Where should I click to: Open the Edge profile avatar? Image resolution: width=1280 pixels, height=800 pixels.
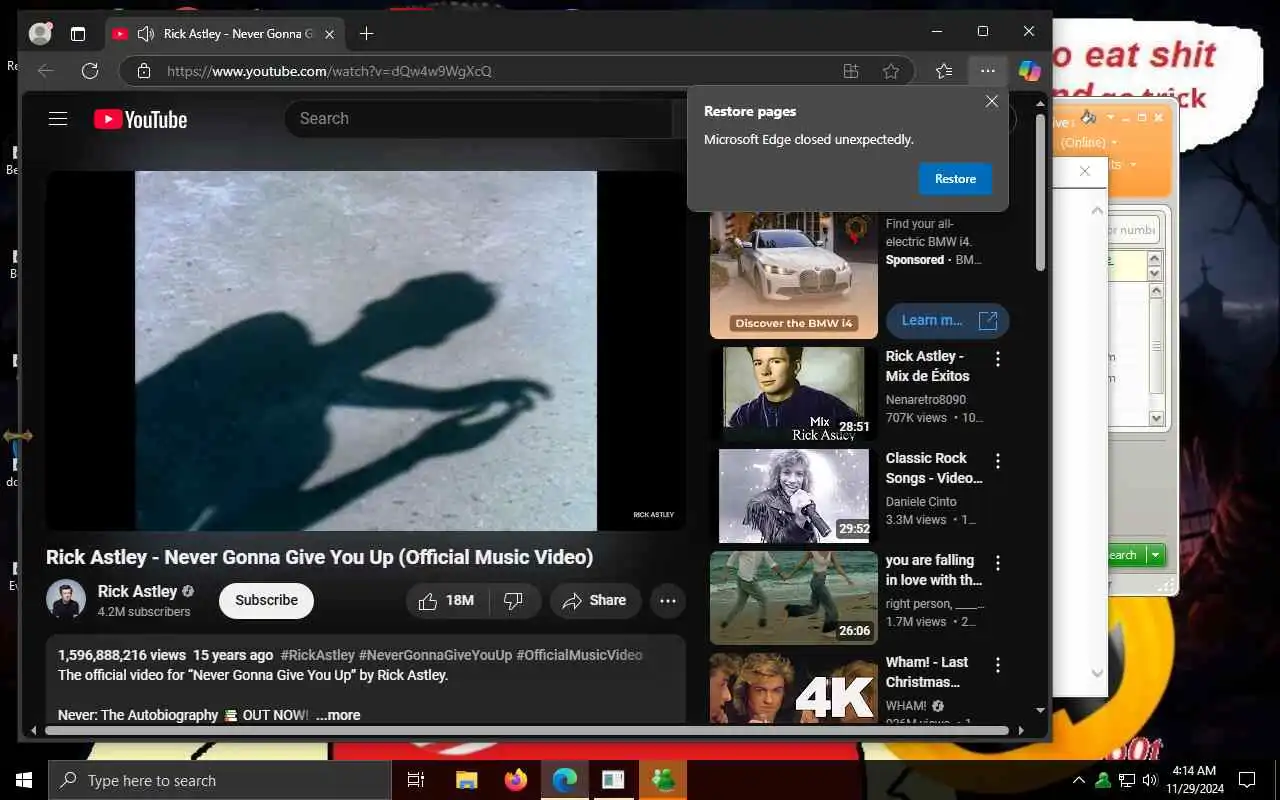click(40, 33)
